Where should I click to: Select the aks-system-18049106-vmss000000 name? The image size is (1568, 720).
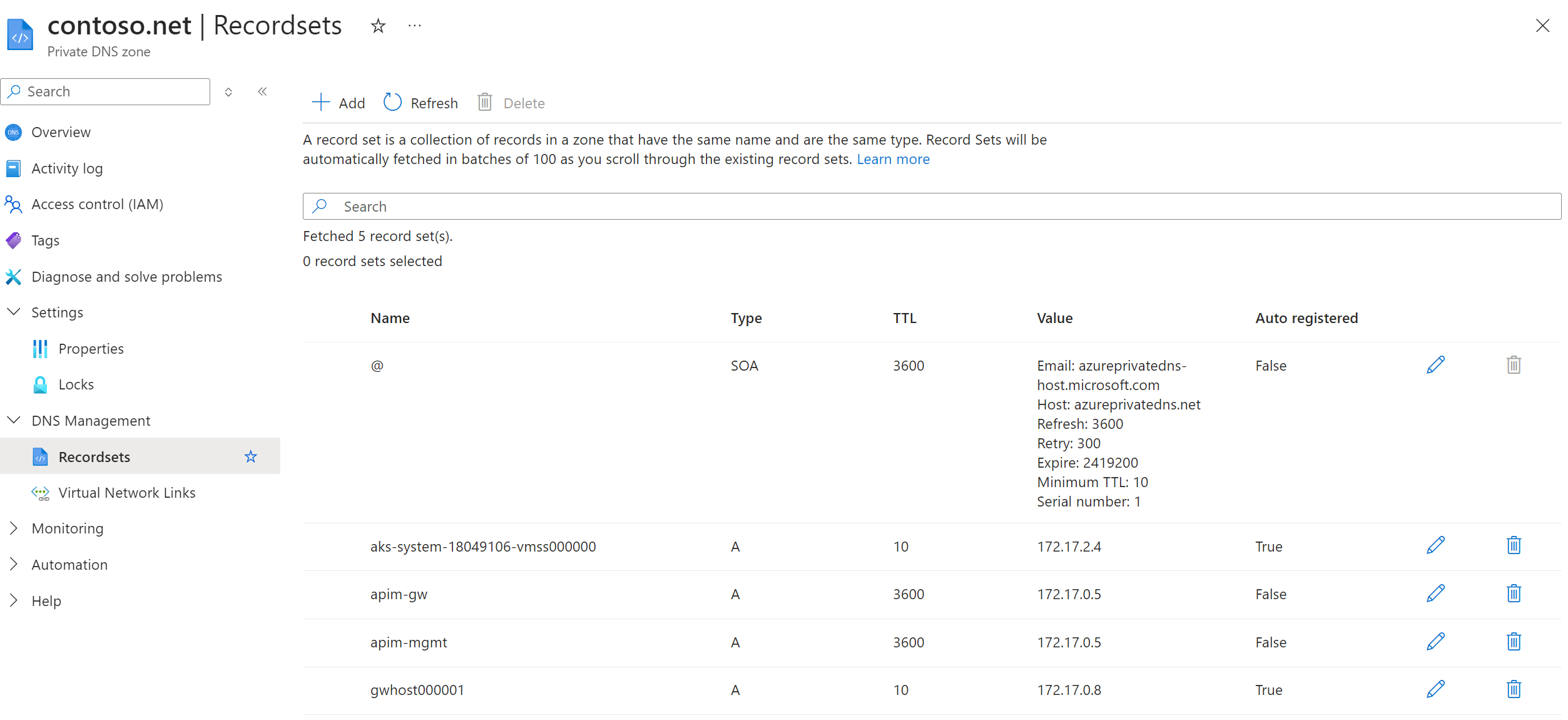click(x=482, y=547)
